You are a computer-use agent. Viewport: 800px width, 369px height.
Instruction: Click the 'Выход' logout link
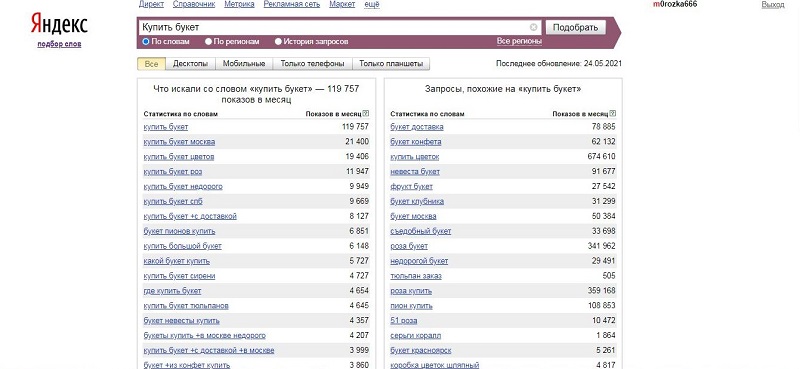773,4
